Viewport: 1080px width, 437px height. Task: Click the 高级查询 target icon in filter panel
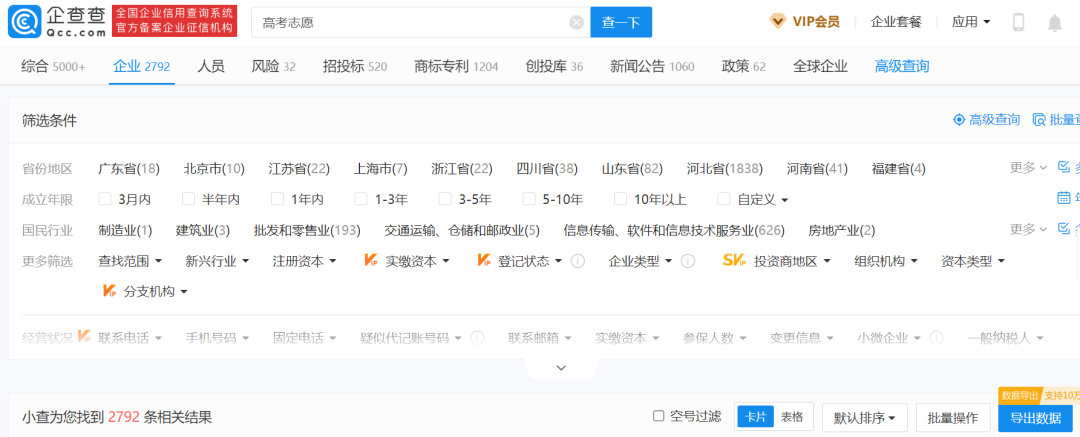click(959, 120)
